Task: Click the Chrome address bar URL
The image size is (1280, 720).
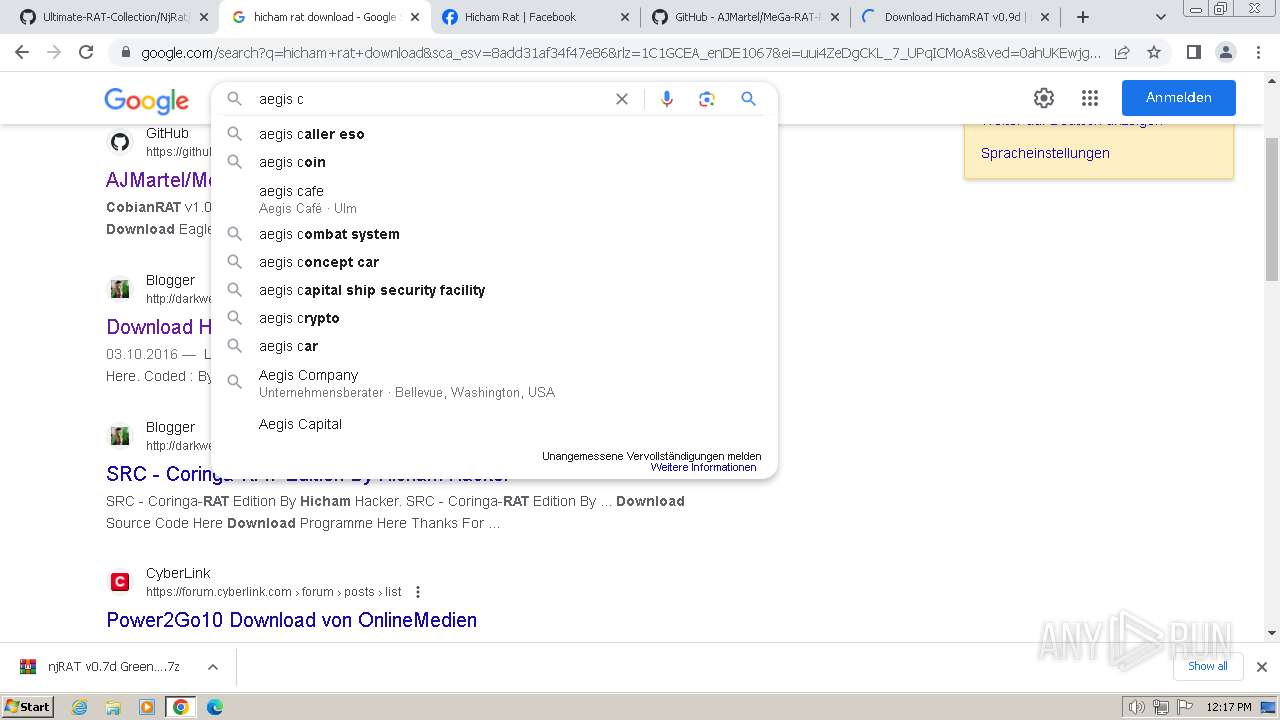Action: 620,52
